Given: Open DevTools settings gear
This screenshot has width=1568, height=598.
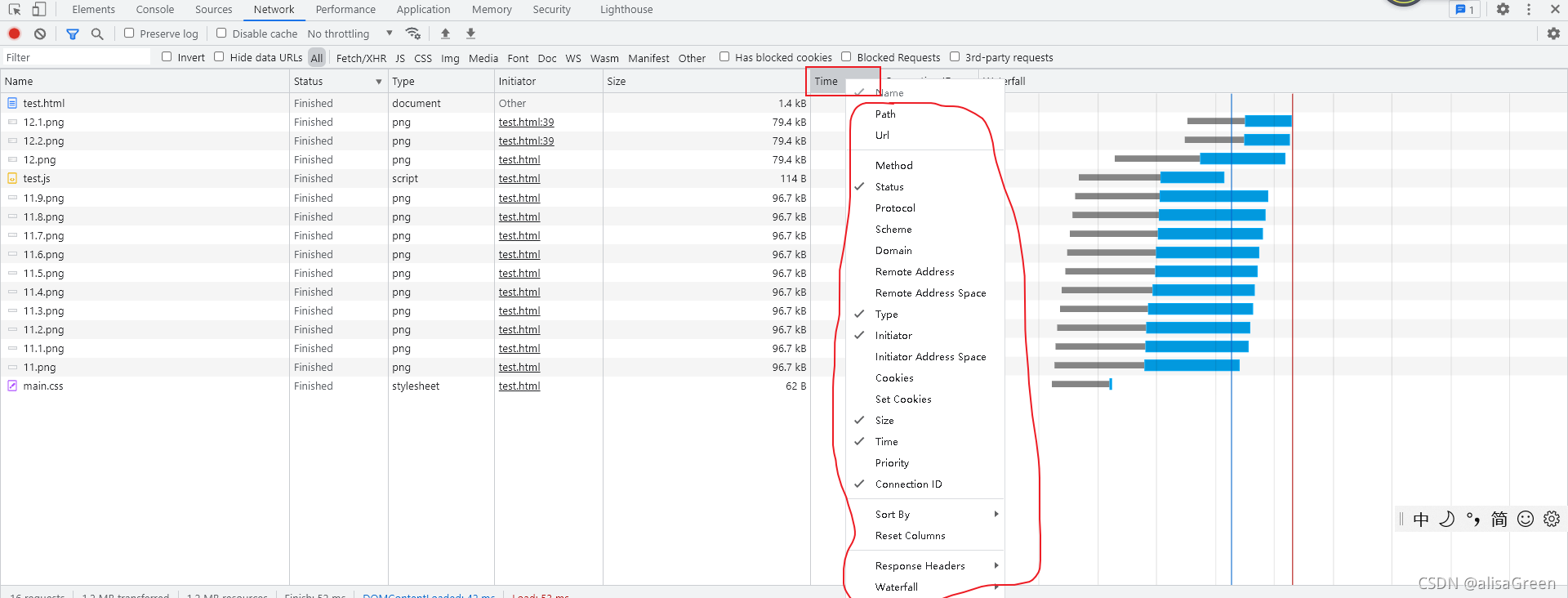Looking at the screenshot, I should [x=1503, y=10].
